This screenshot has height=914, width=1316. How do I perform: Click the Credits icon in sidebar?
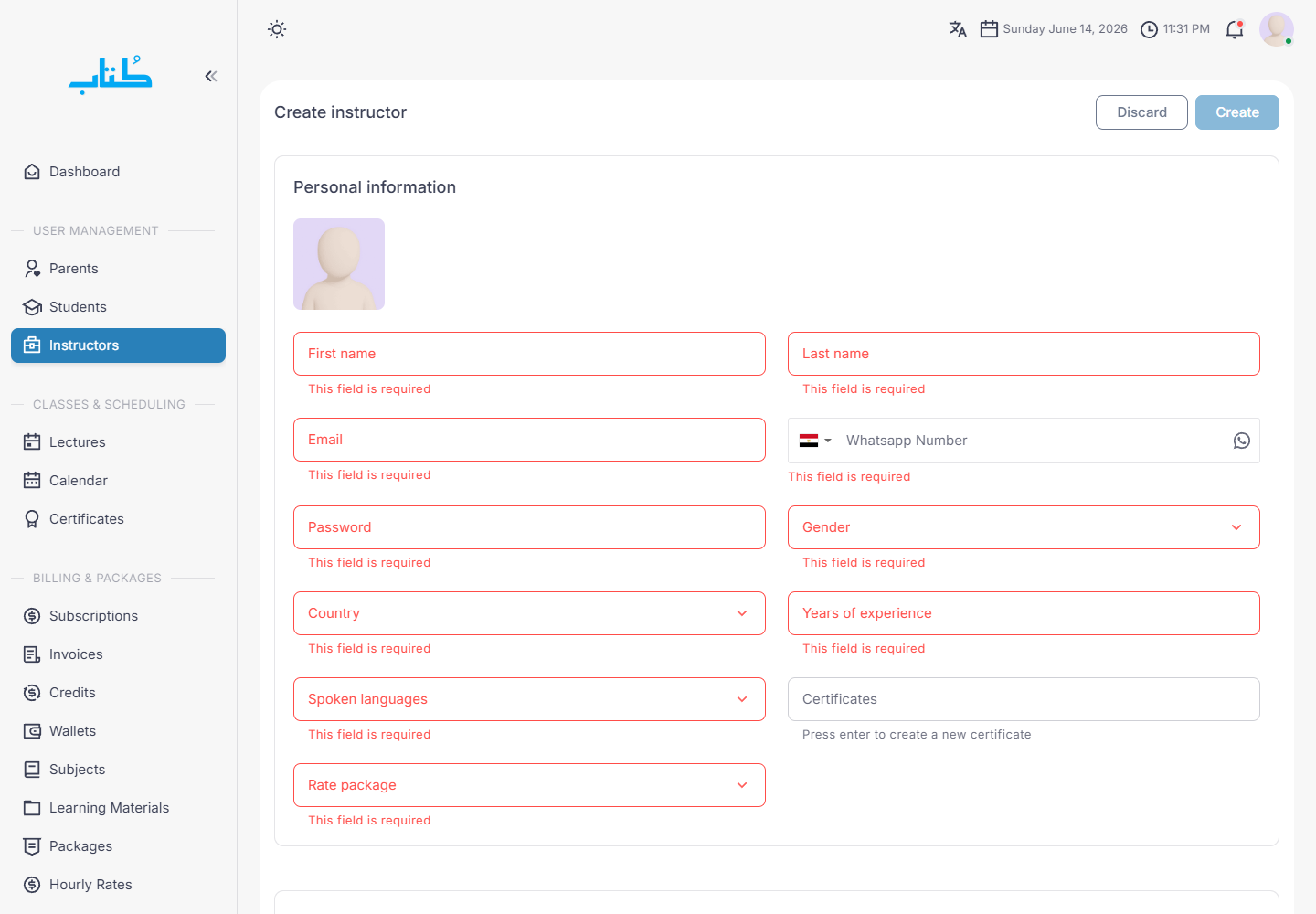[x=32, y=693]
